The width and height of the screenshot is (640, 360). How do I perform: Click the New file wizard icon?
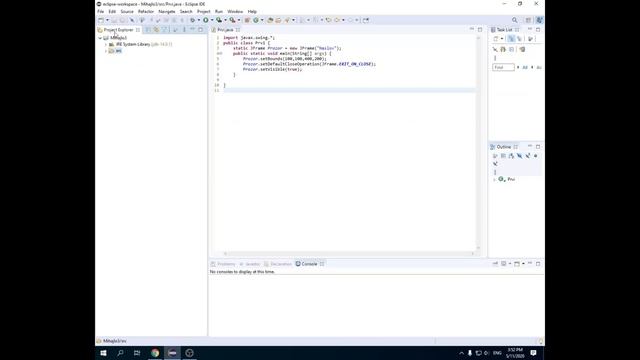(x=101, y=20)
